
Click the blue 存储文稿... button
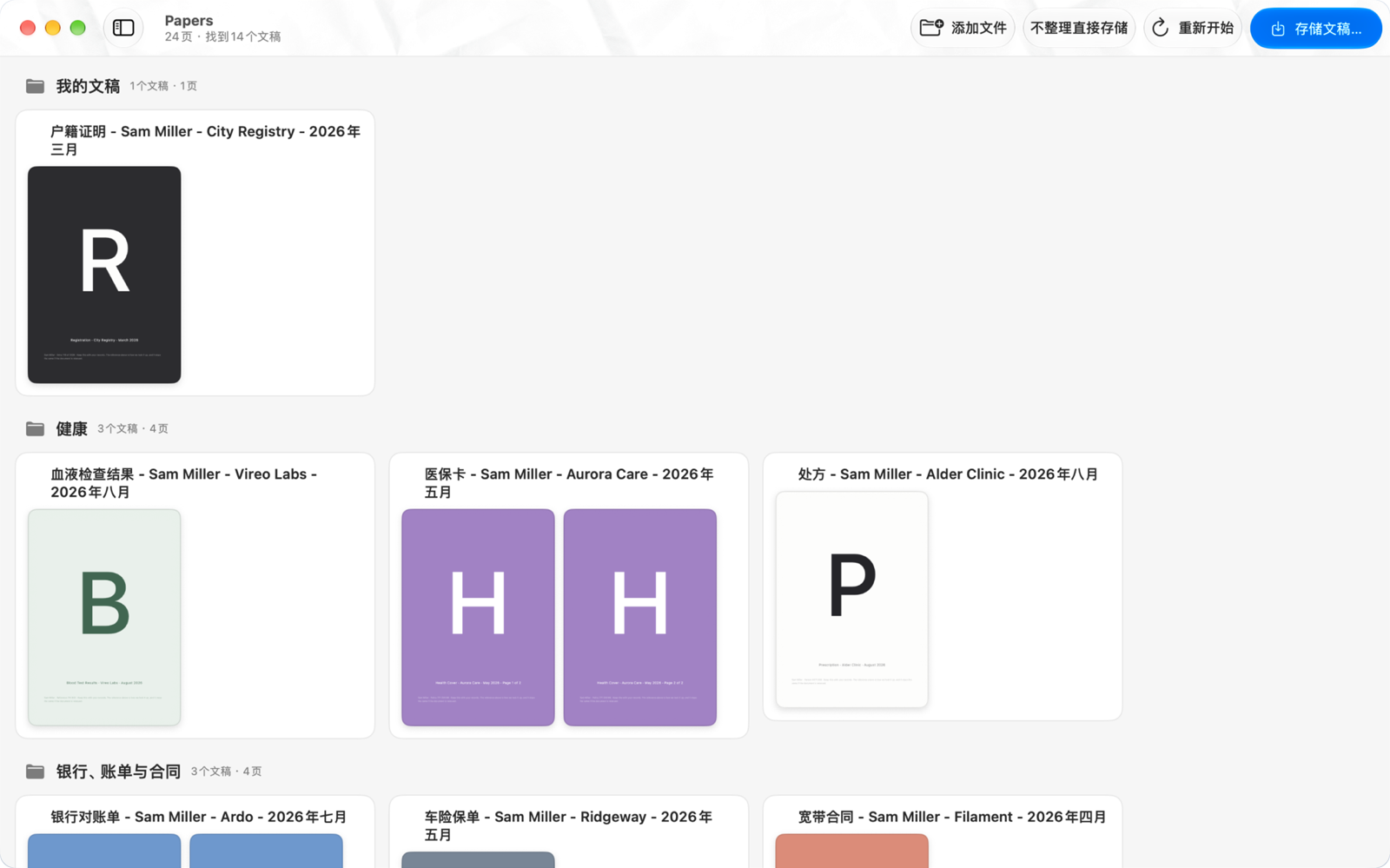tap(1315, 29)
